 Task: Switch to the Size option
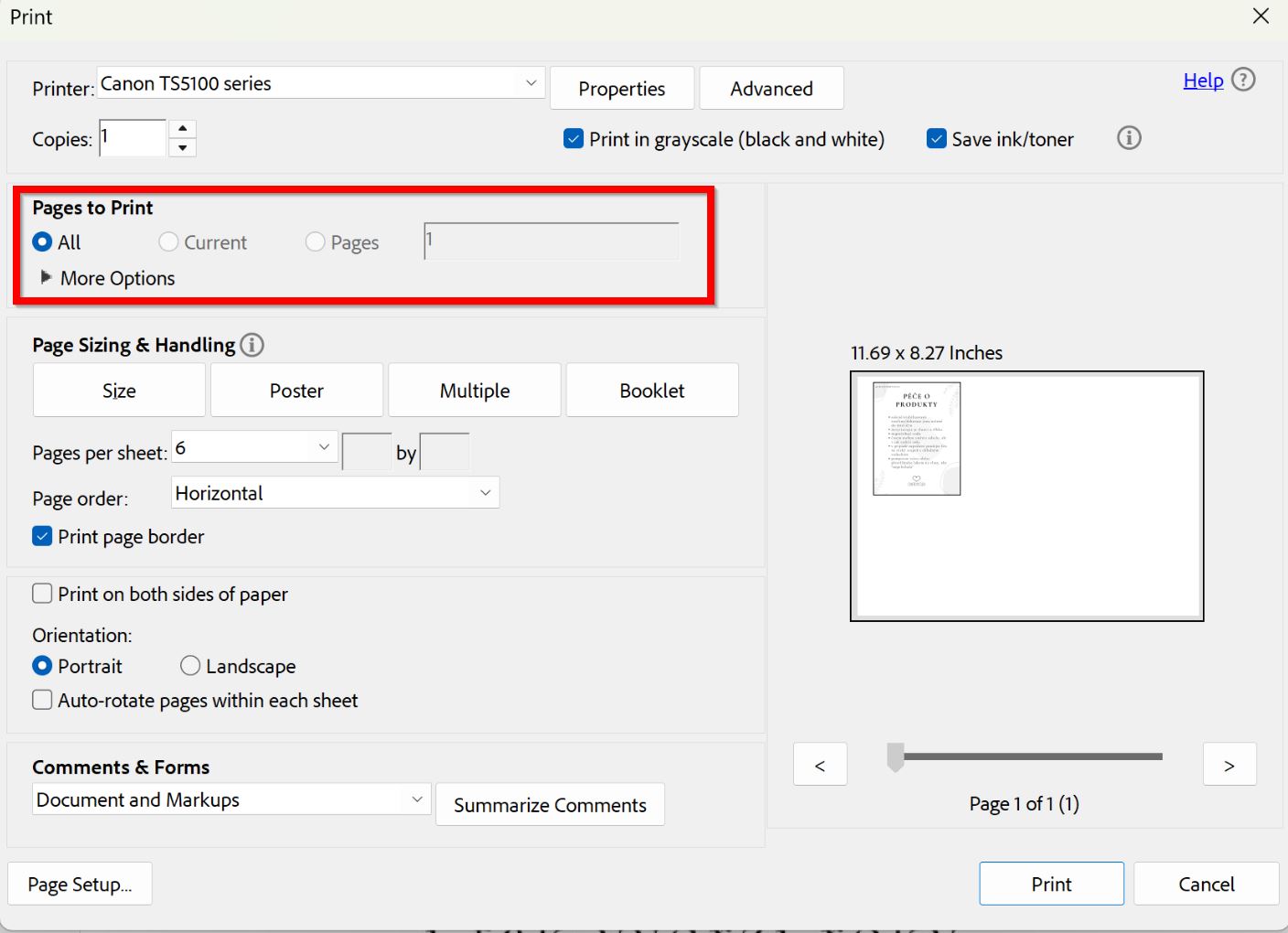[119, 391]
